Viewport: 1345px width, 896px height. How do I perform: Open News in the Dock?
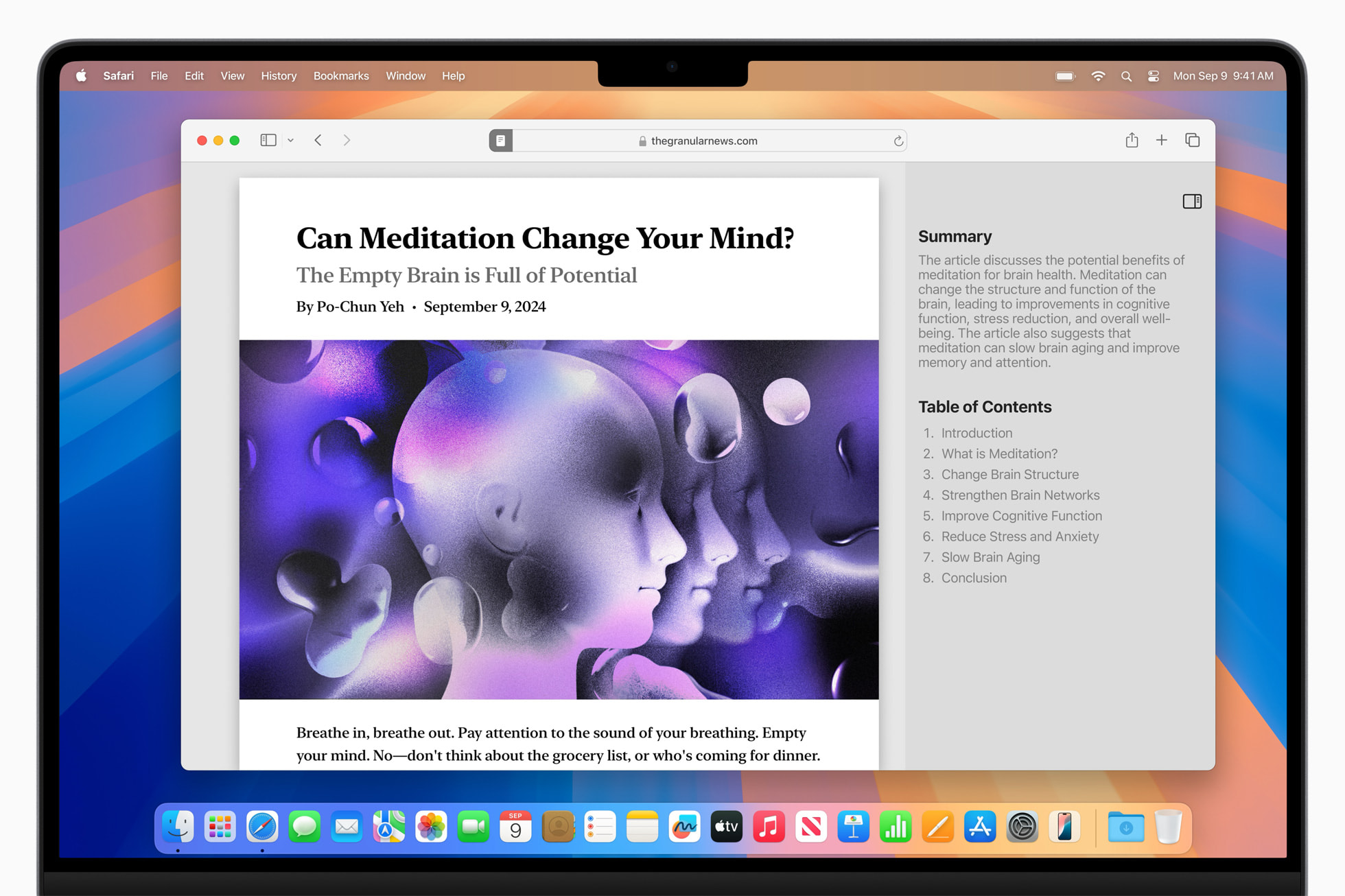[811, 827]
